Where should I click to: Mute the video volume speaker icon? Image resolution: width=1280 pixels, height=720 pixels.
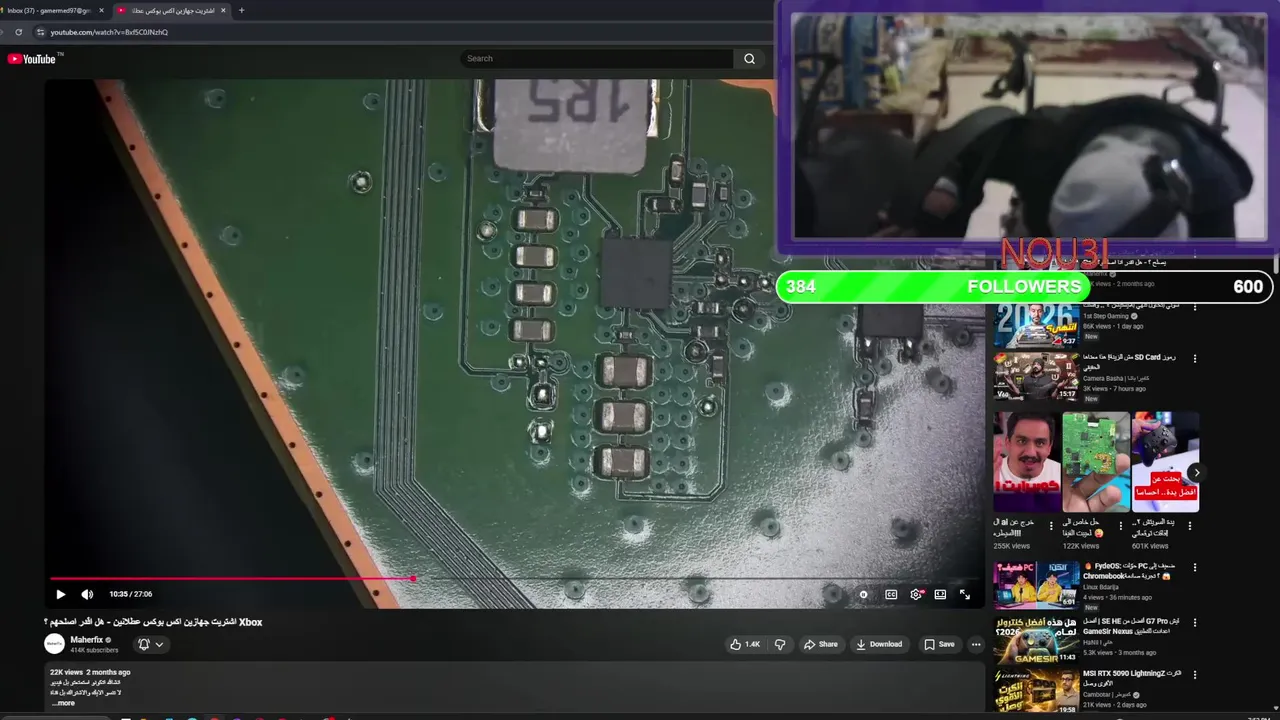(x=87, y=594)
